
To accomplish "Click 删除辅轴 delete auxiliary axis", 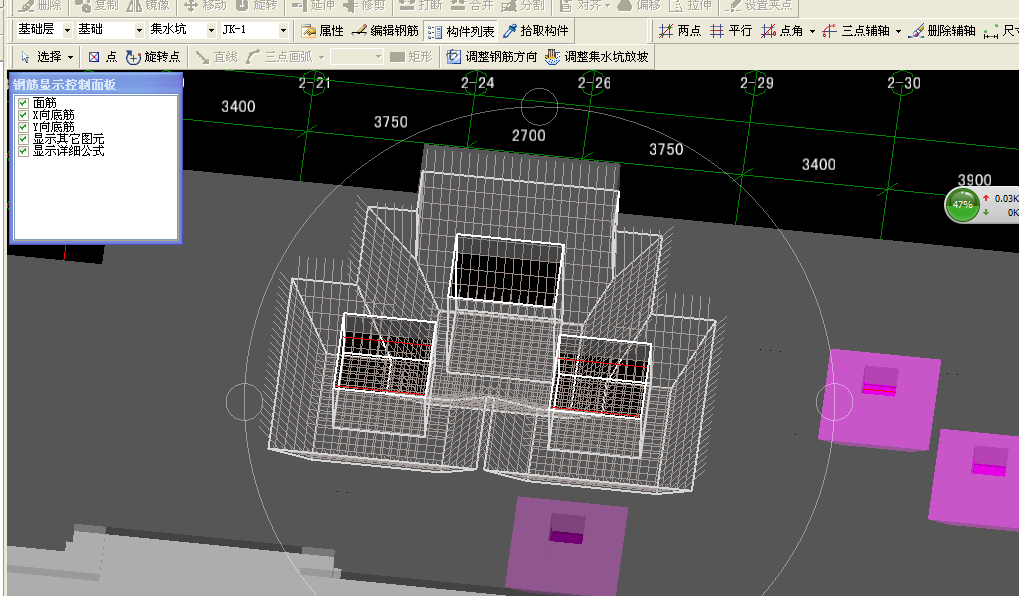I will (942, 31).
